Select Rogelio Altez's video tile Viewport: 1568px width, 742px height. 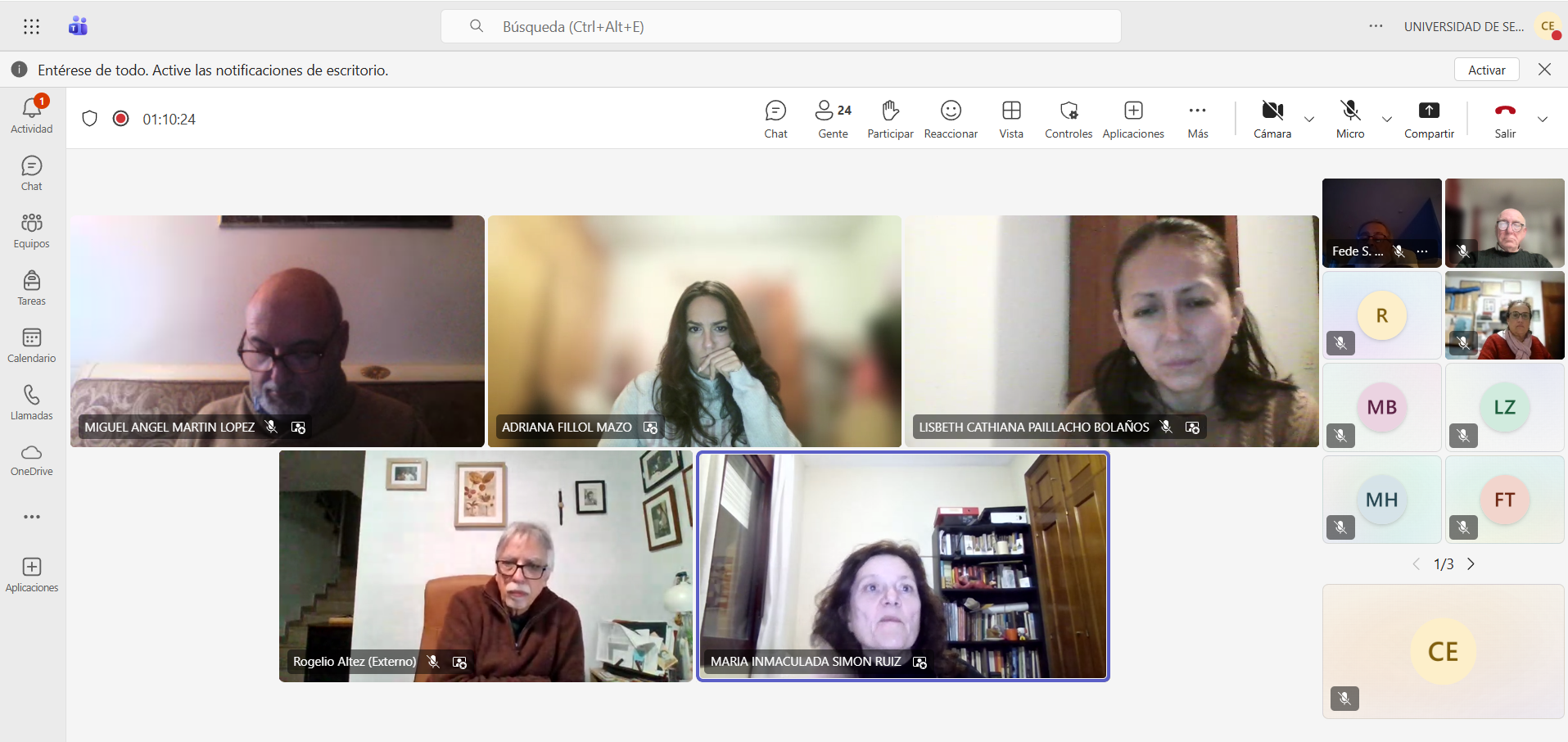pos(486,566)
